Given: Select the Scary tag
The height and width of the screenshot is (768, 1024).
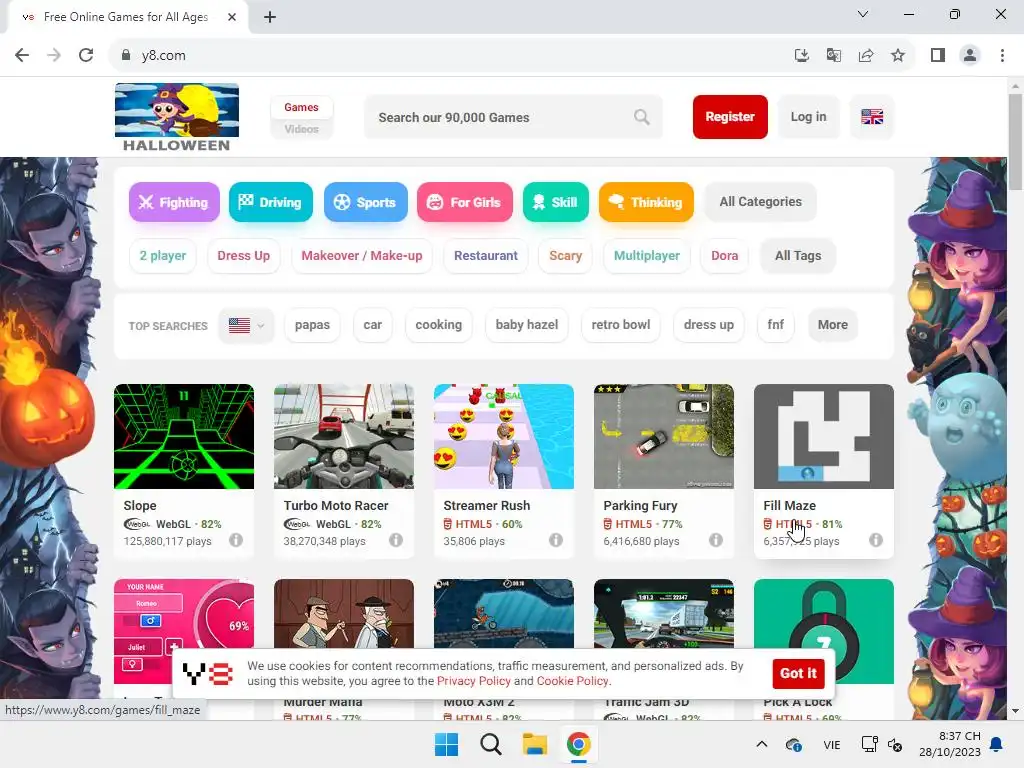Looking at the screenshot, I should pyautogui.click(x=566, y=256).
